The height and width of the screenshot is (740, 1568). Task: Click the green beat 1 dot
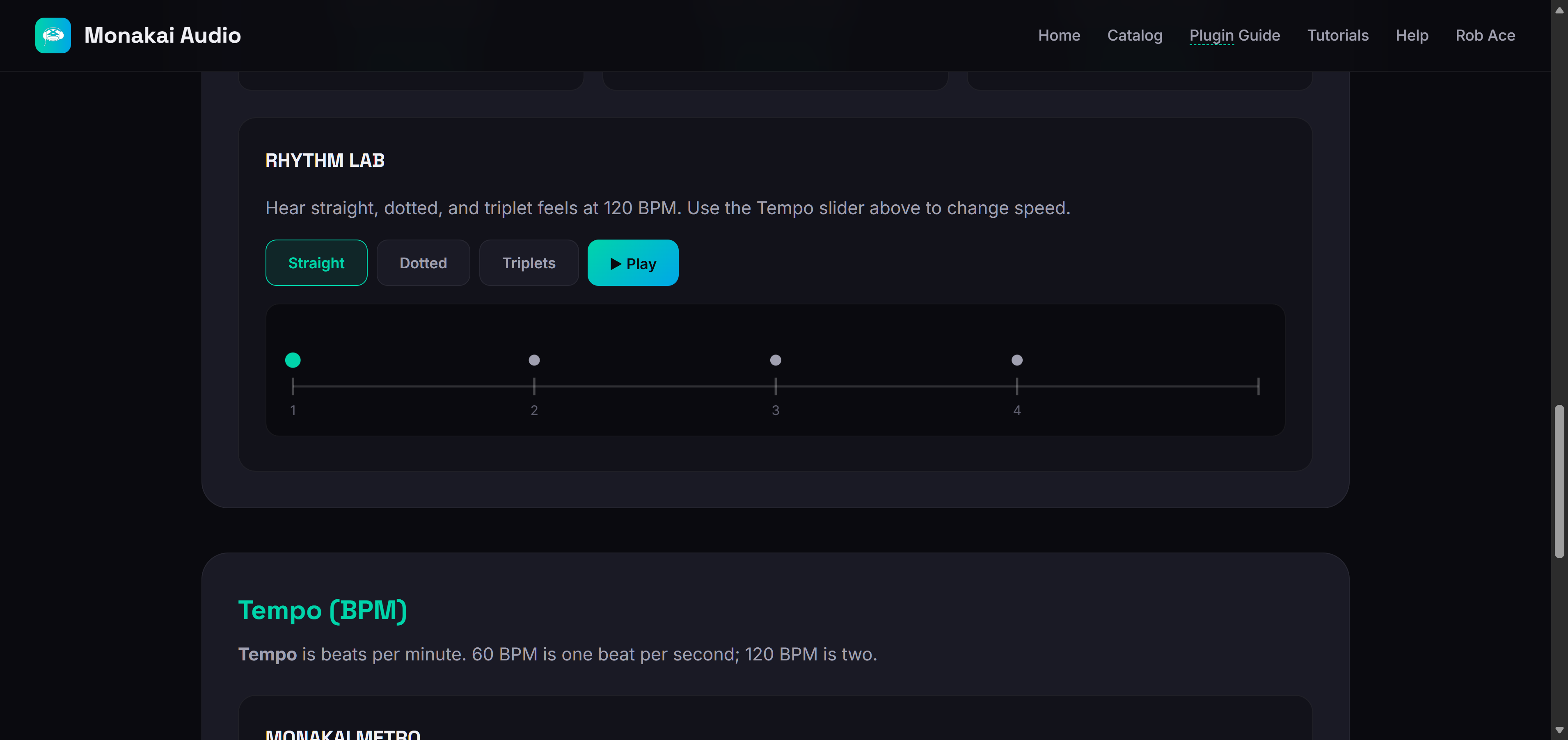(x=293, y=360)
